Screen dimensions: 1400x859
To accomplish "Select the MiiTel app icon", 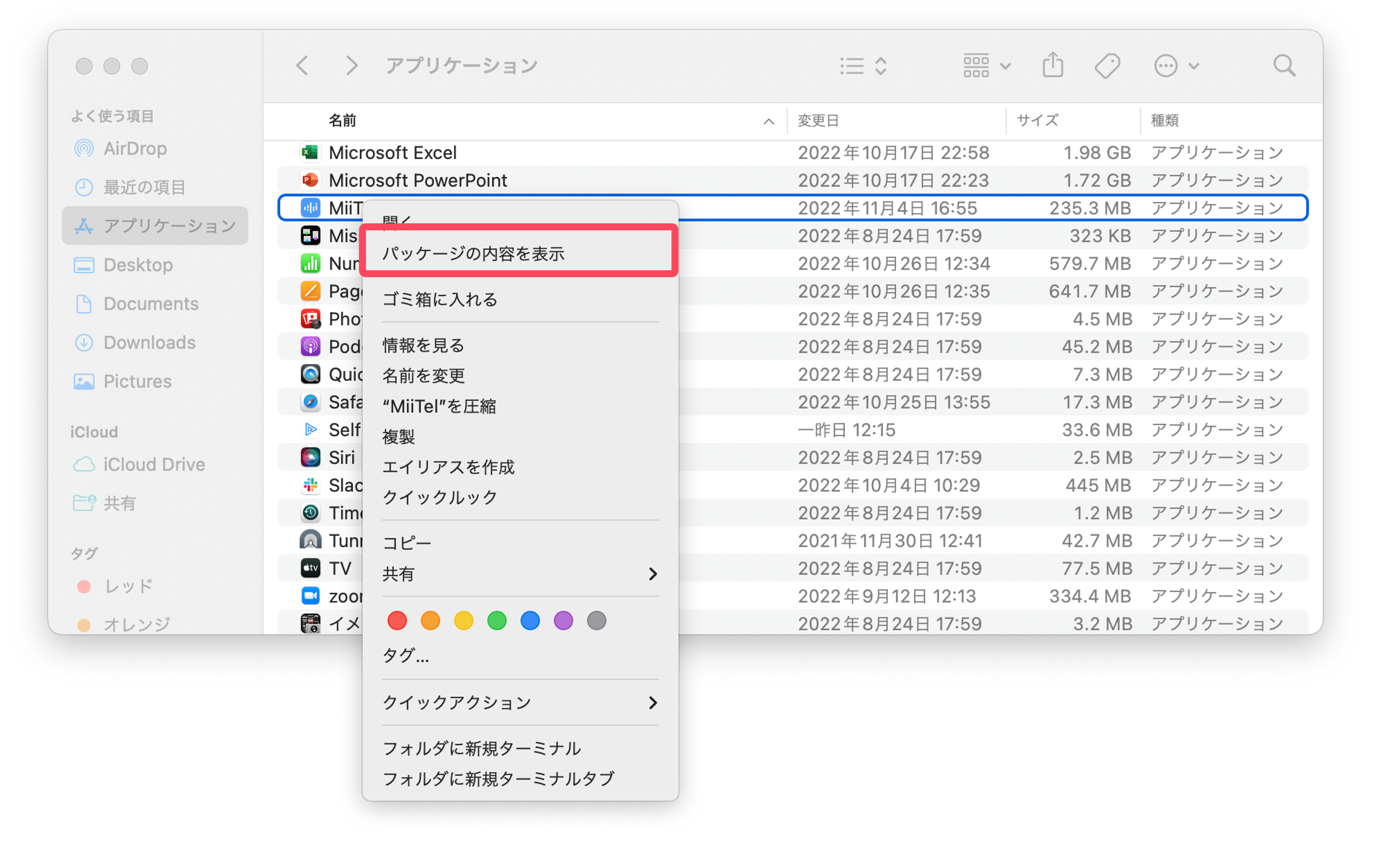I will pyautogui.click(x=310, y=208).
